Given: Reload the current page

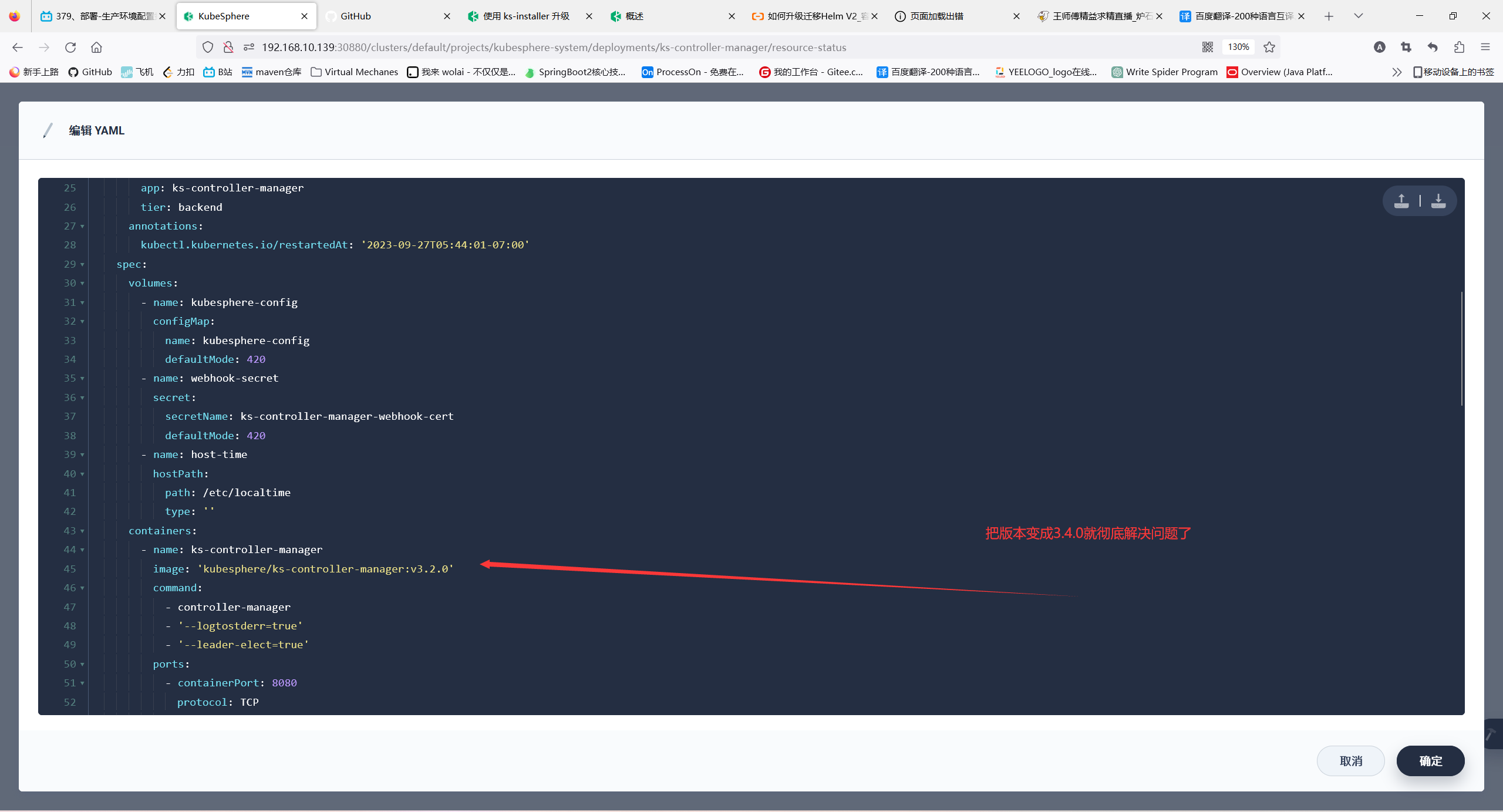Looking at the screenshot, I should [x=70, y=47].
